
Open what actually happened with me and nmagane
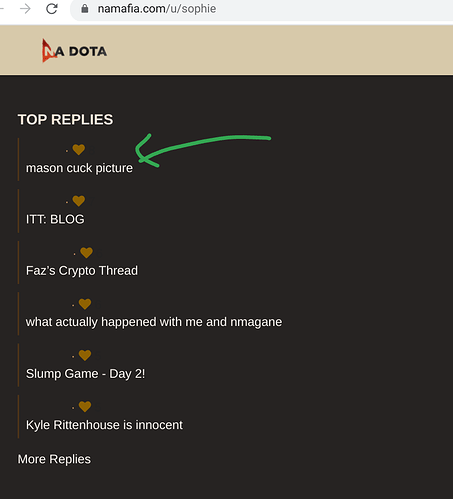[x=154, y=322]
